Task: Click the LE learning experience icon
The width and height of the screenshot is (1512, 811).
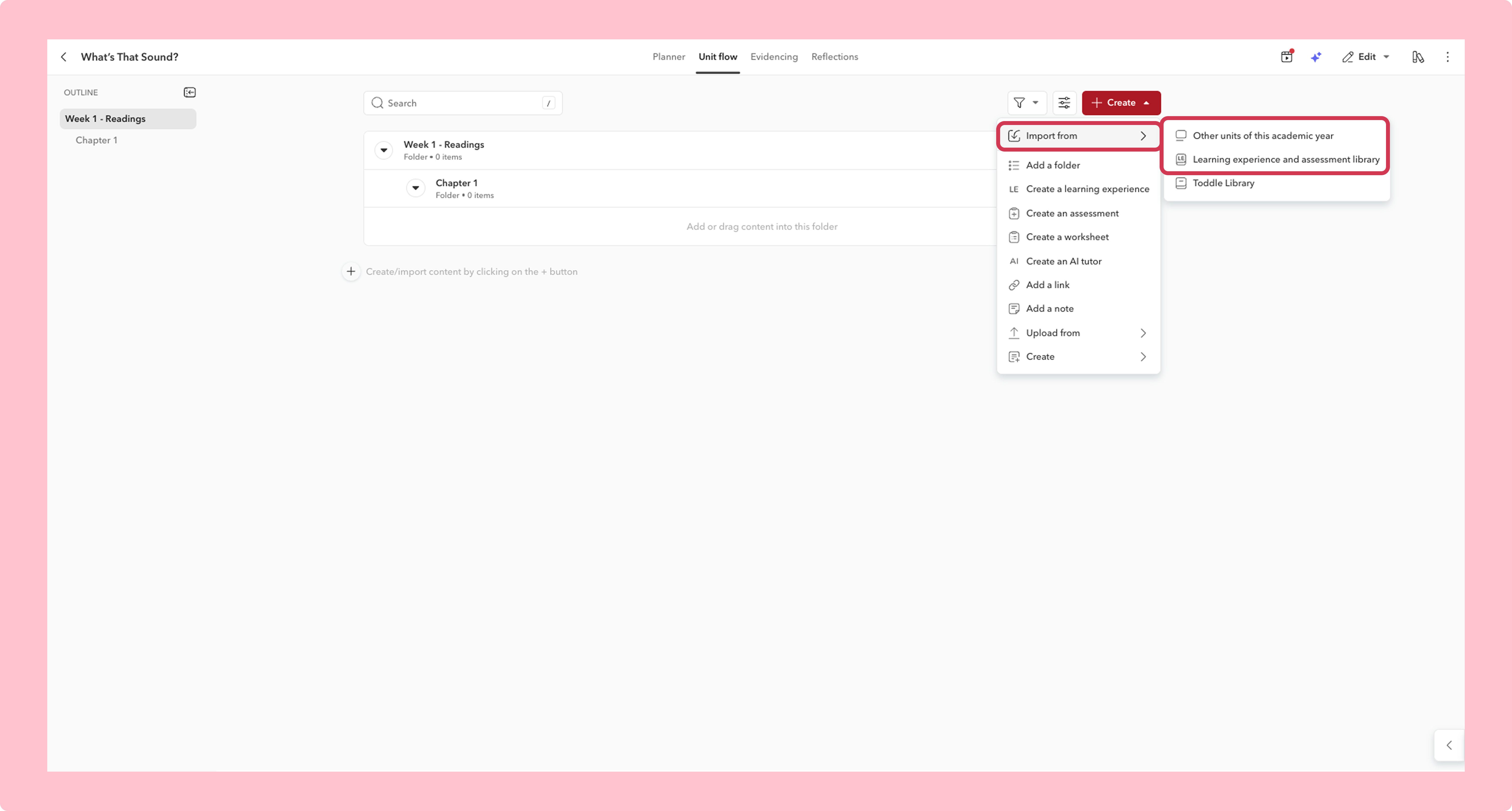Action: (x=1014, y=189)
